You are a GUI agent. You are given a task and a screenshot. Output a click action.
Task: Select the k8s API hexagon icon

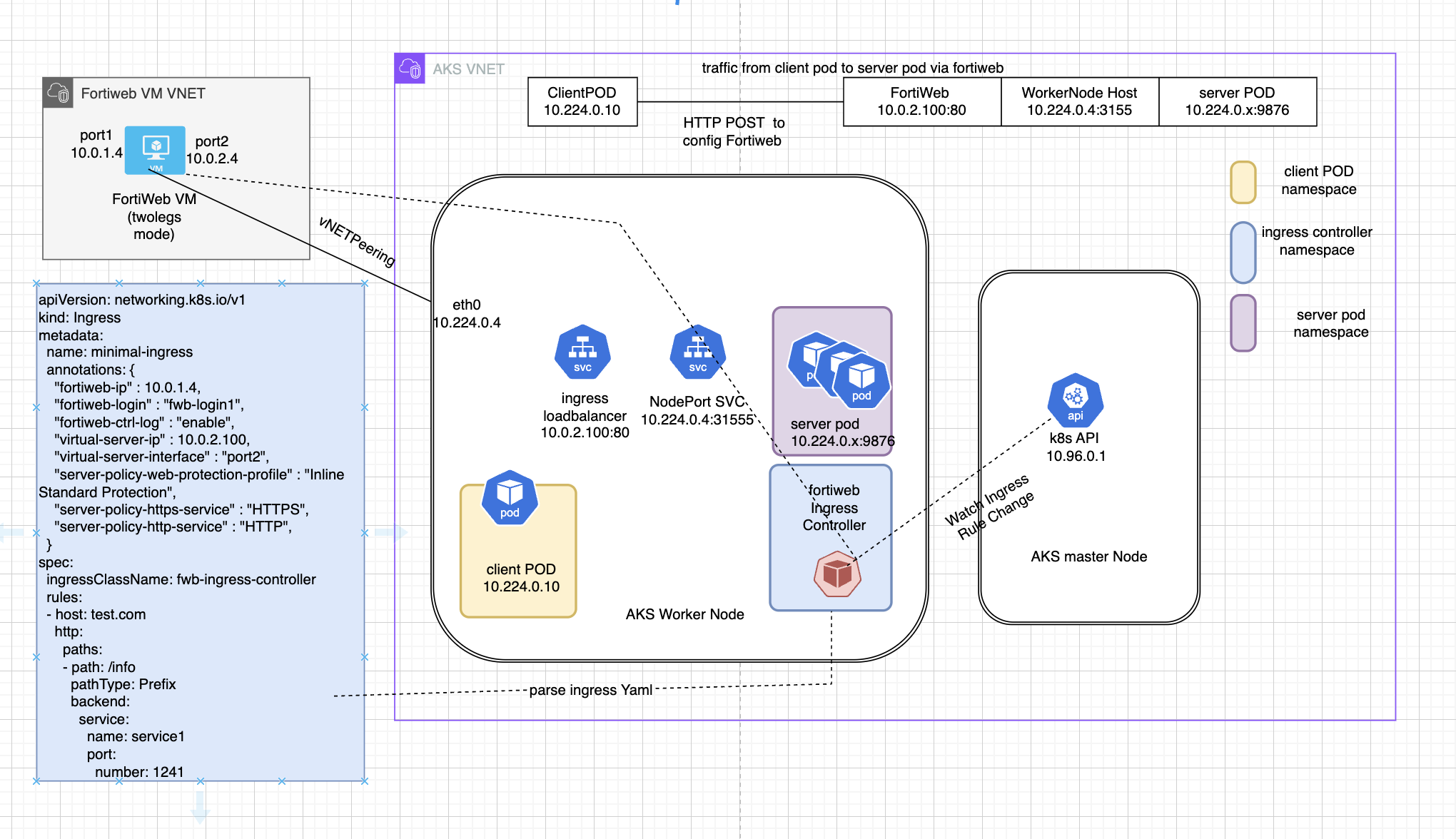1076,400
